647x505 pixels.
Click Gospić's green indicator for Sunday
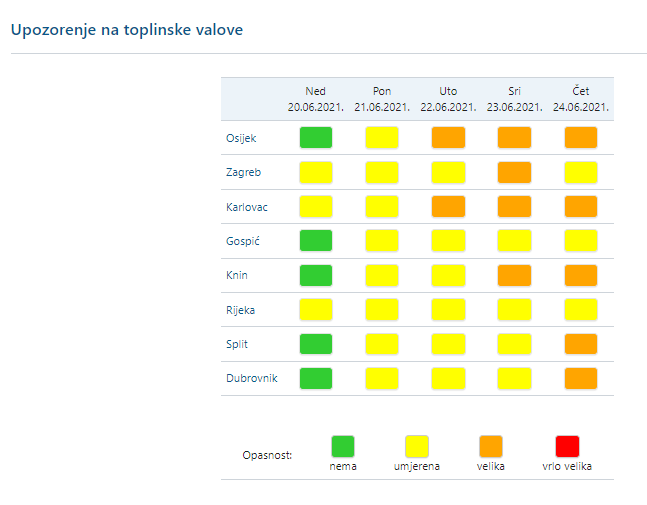[x=316, y=240]
